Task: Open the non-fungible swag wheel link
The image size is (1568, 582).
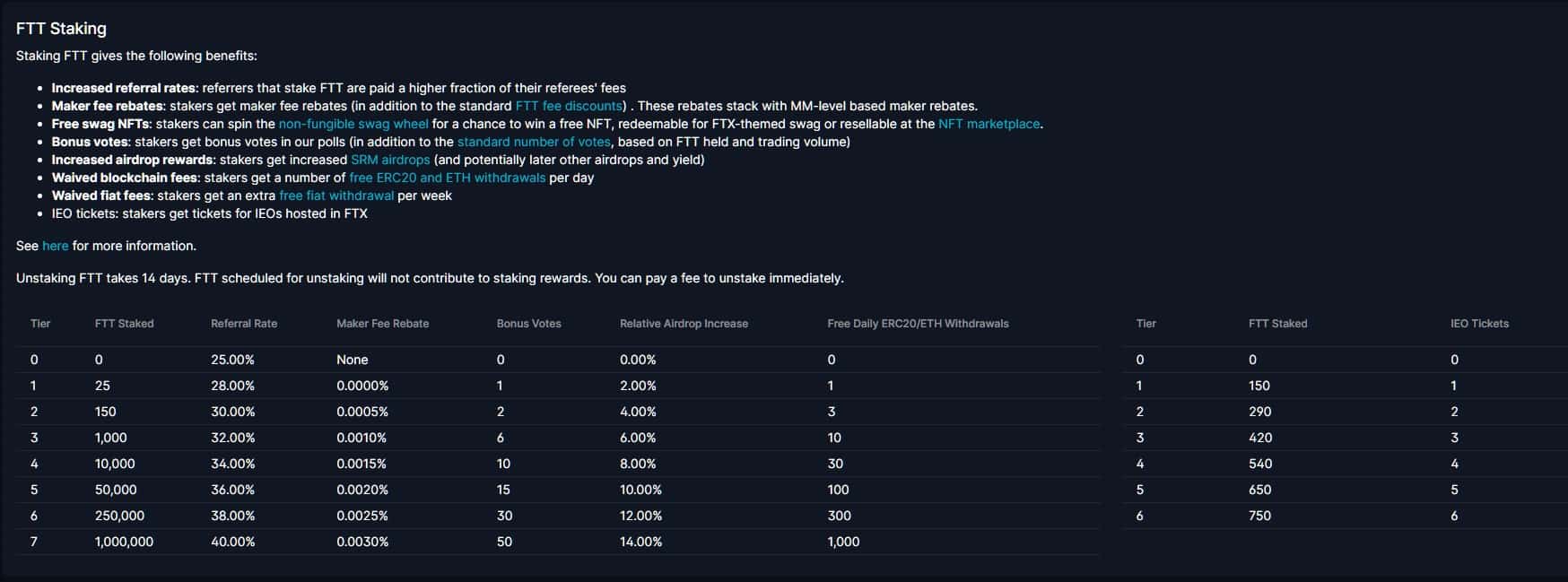Action: (x=353, y=124)
